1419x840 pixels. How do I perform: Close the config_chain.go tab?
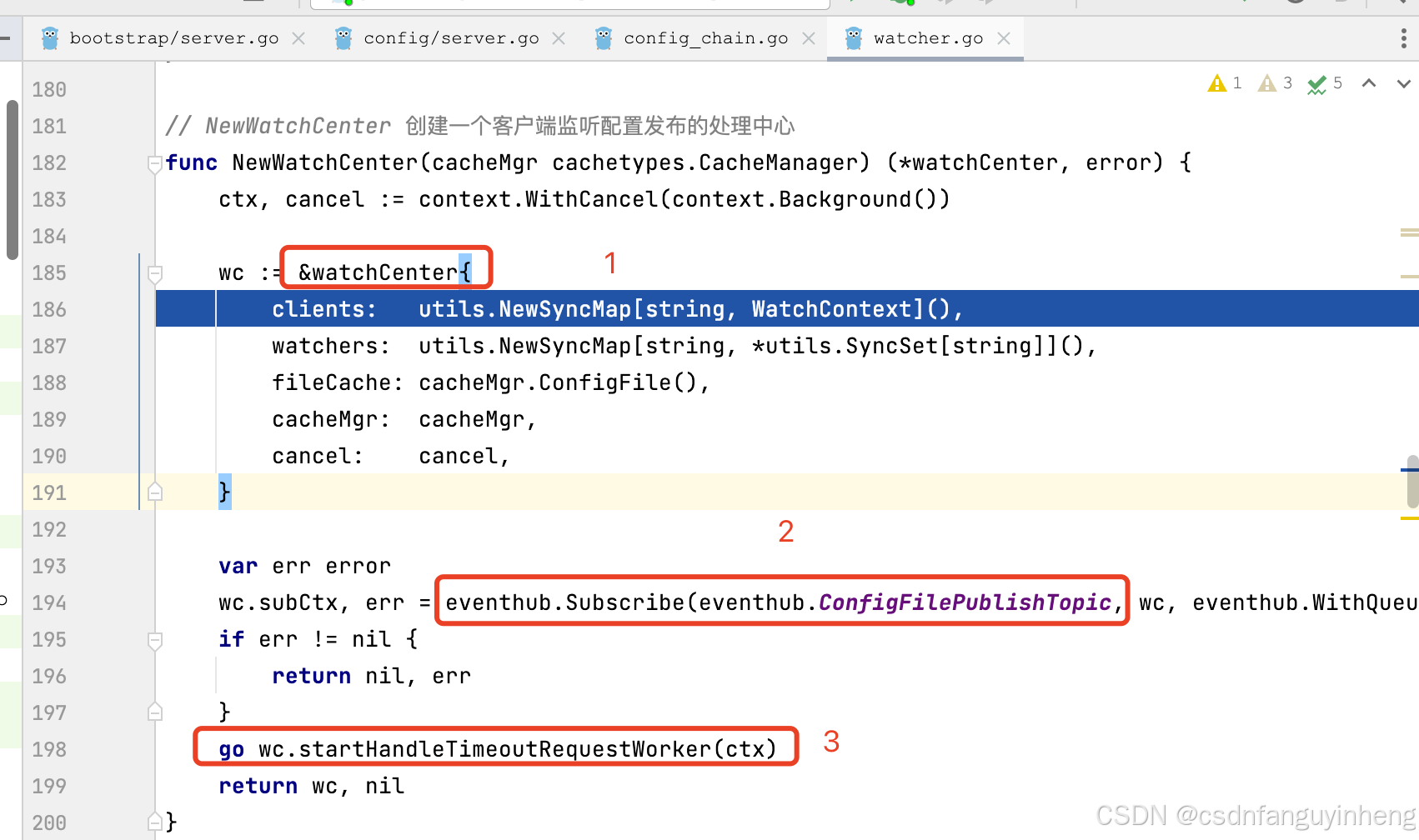coord(809,38)
